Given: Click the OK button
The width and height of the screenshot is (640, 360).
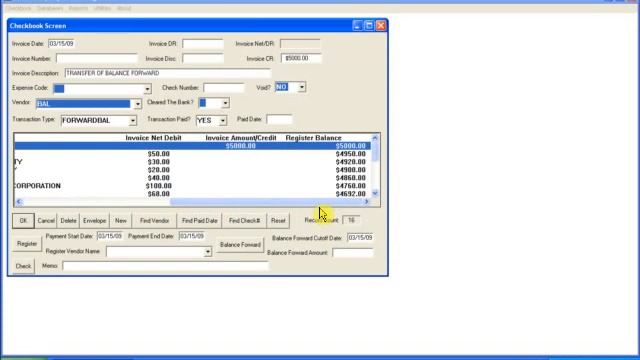Looking at the screenshot, I should [23, 221].
